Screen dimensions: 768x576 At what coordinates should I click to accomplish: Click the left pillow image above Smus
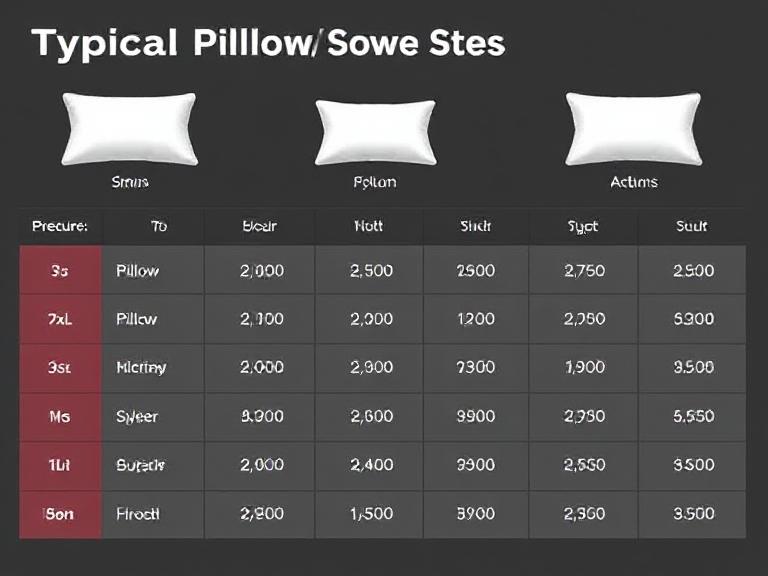pos(130,129)
